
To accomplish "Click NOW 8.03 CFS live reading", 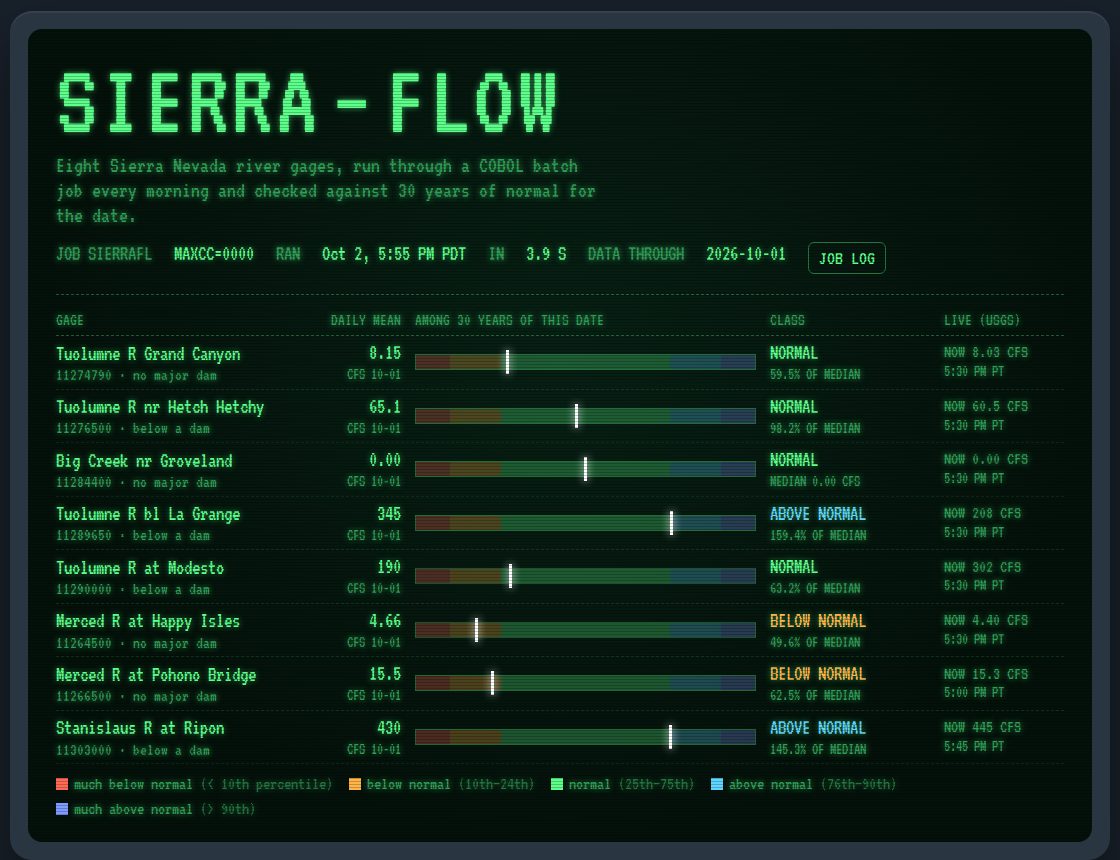I will click(x=986, y=352).
